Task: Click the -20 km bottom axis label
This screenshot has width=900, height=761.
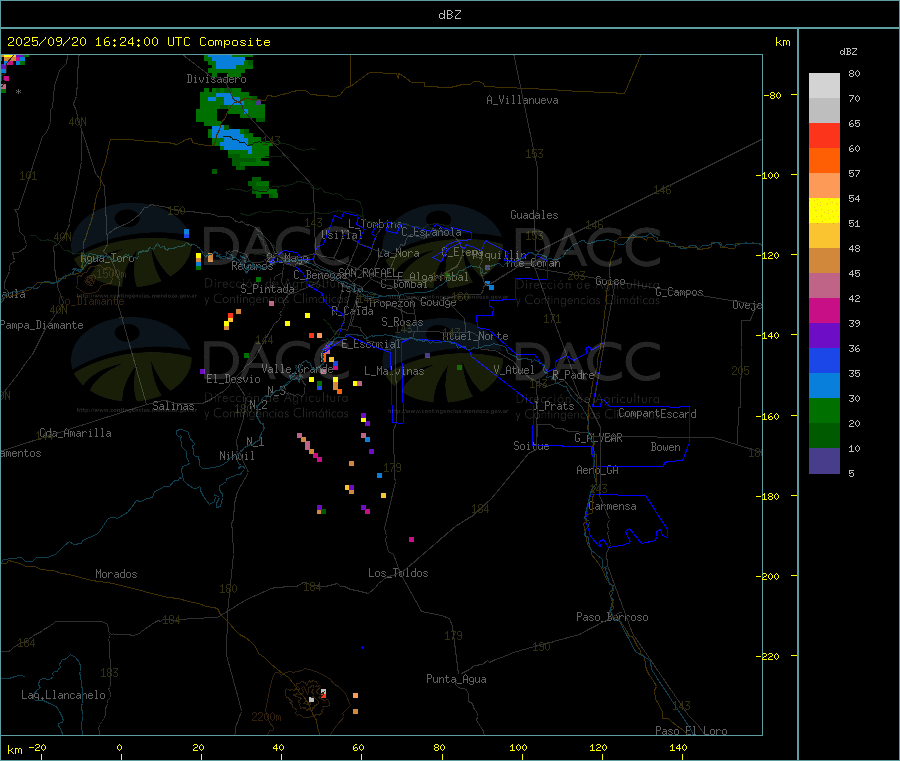Action: tap(37, 747)
